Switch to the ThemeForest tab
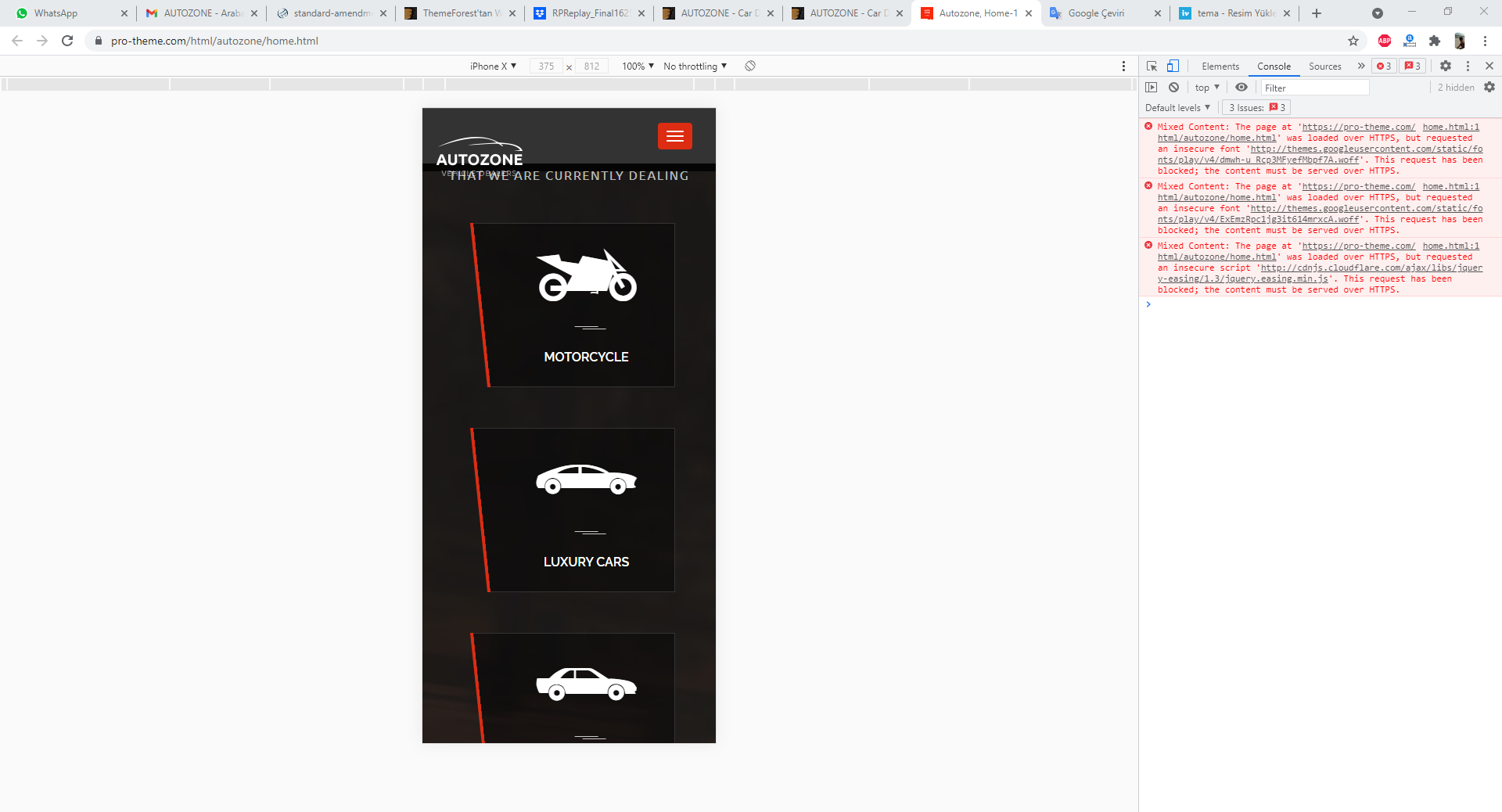The width and height of the screenshot is (1502, 812). point(458,13)
